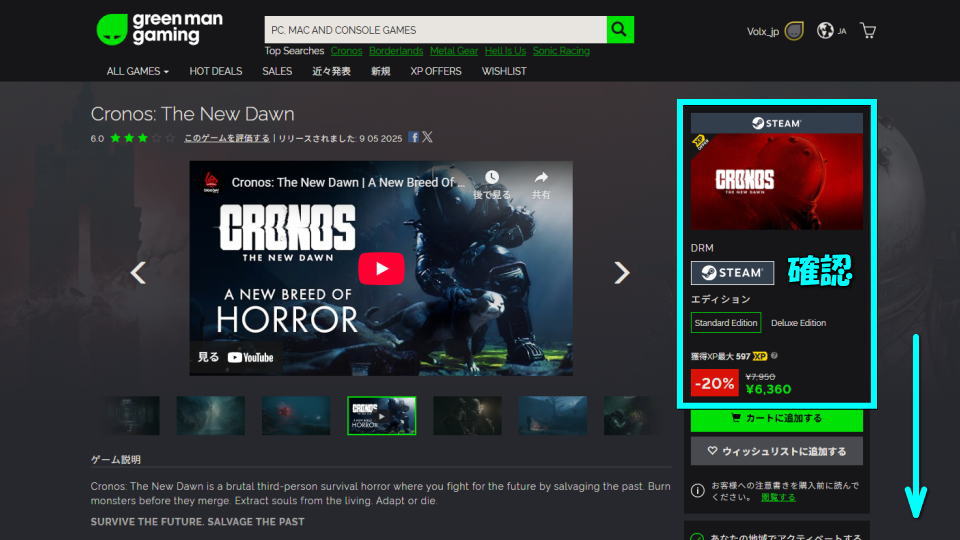This screenshot has width=960, height=540.
Task: Click the Cronos: The New Dawn title
Action: 192,114
